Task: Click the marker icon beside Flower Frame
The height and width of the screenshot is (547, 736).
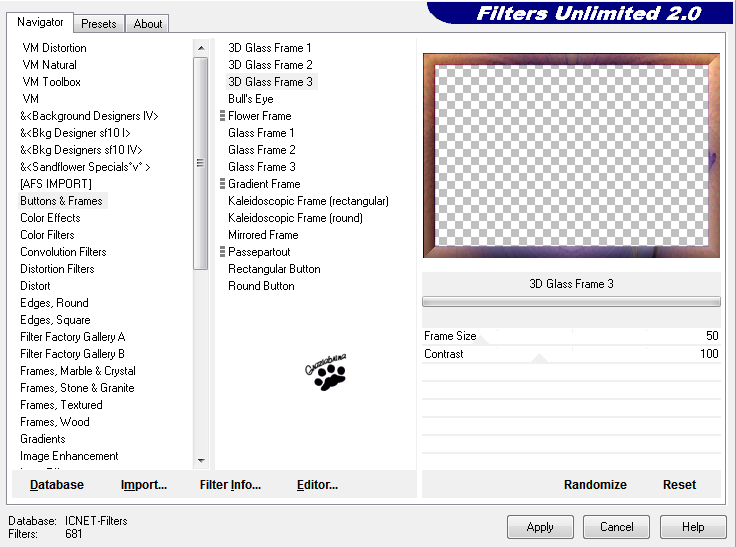Action: [222, 116]
